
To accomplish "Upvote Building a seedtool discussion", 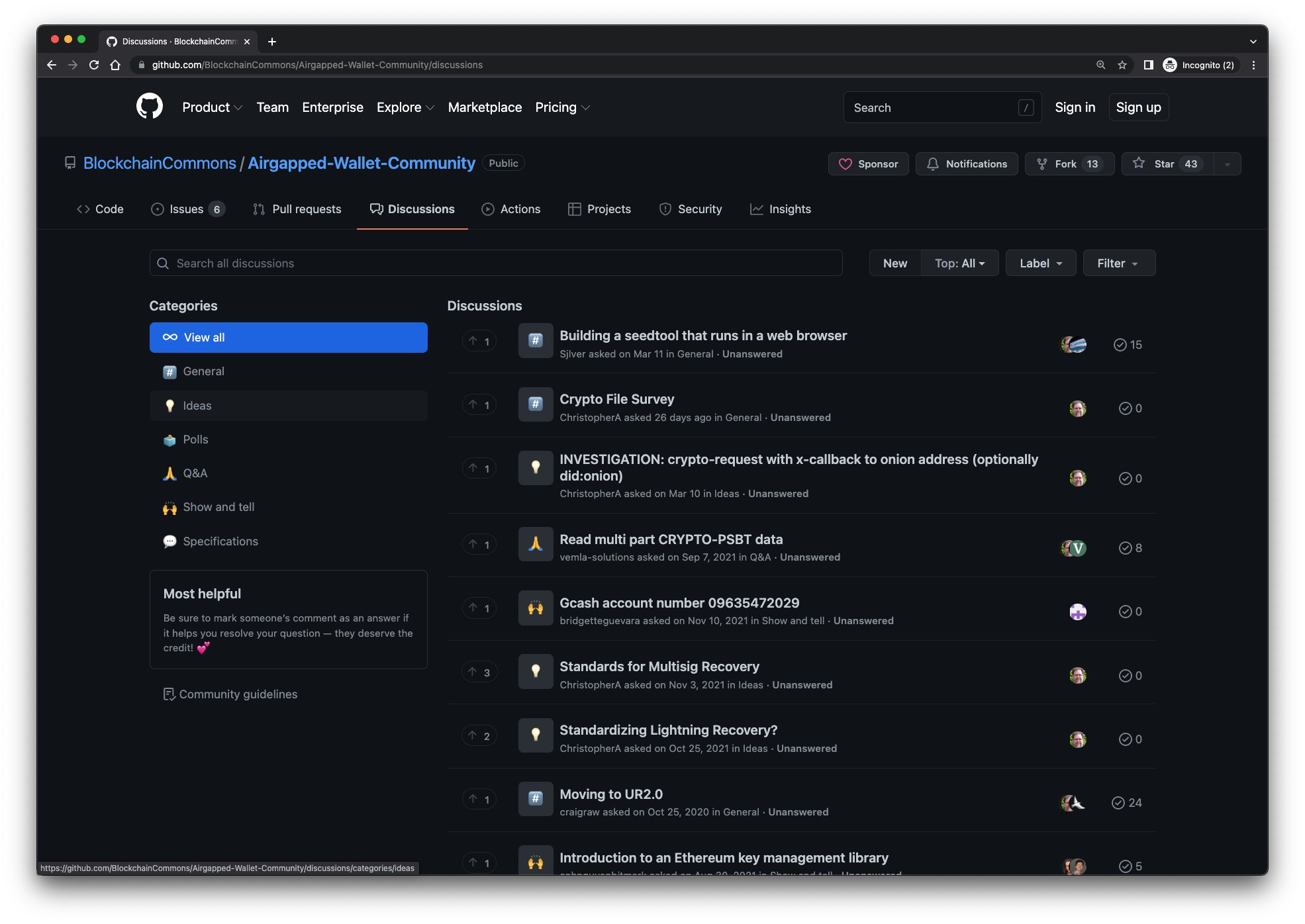I will 479,342.
